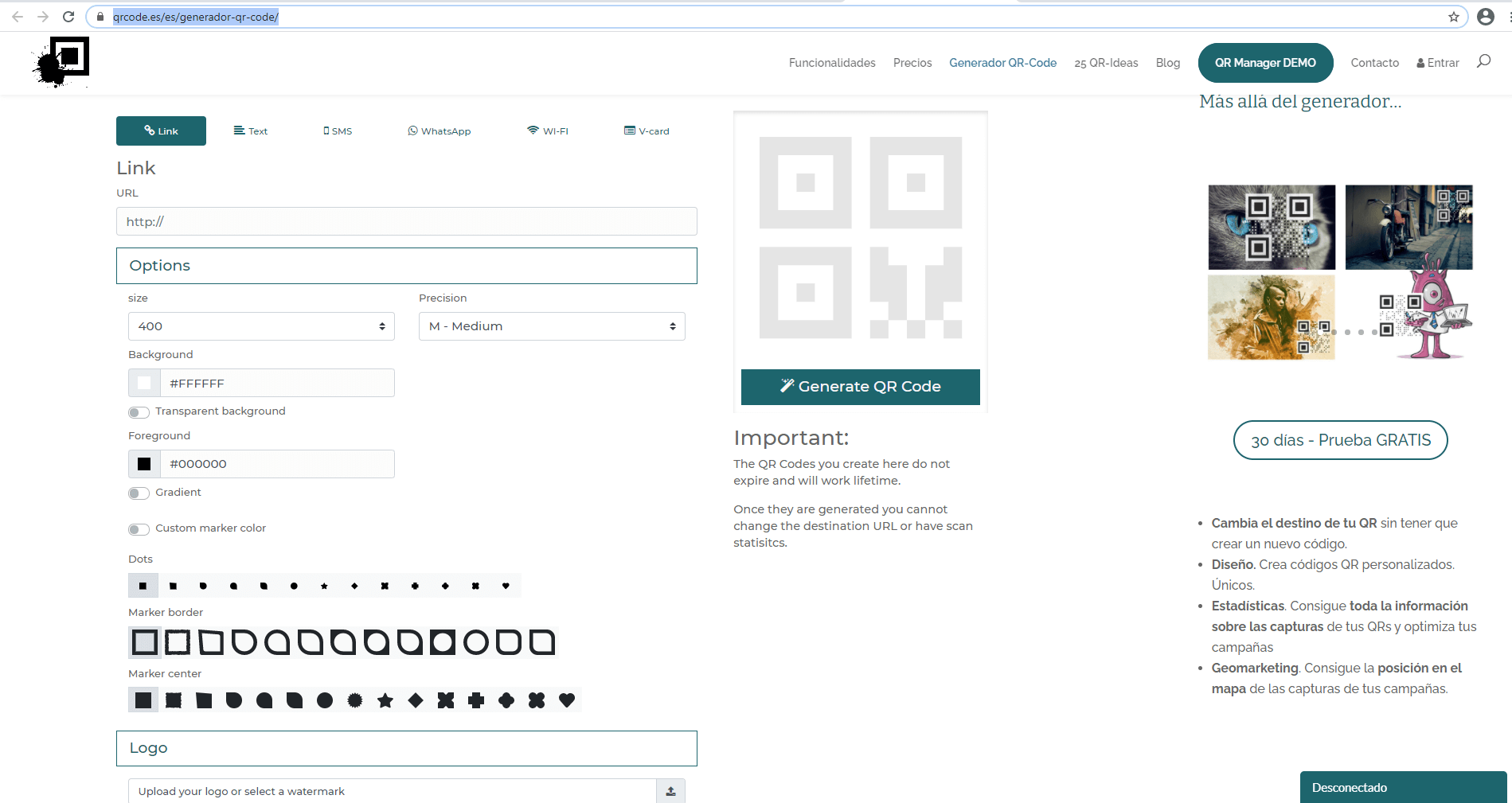This screenshot has width=1512, height=803.
Task: Switch to the WhatsApp tab
Action: click(x=439, y=131)
